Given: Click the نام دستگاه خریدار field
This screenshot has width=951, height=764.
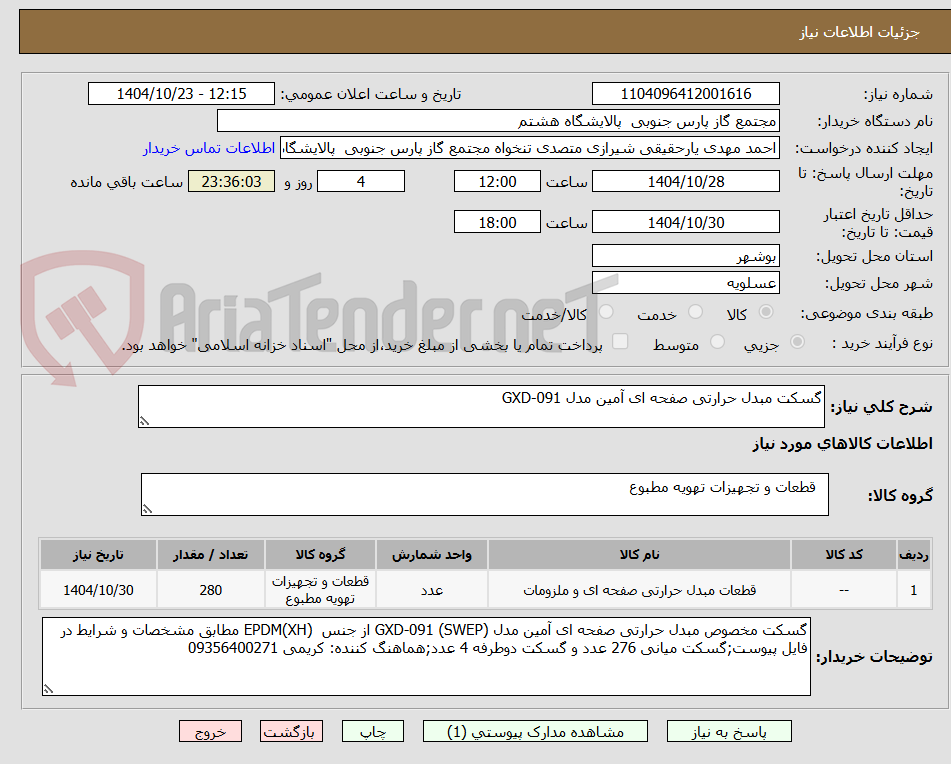Looking at the screenshot, I should (x=498, y=121).
